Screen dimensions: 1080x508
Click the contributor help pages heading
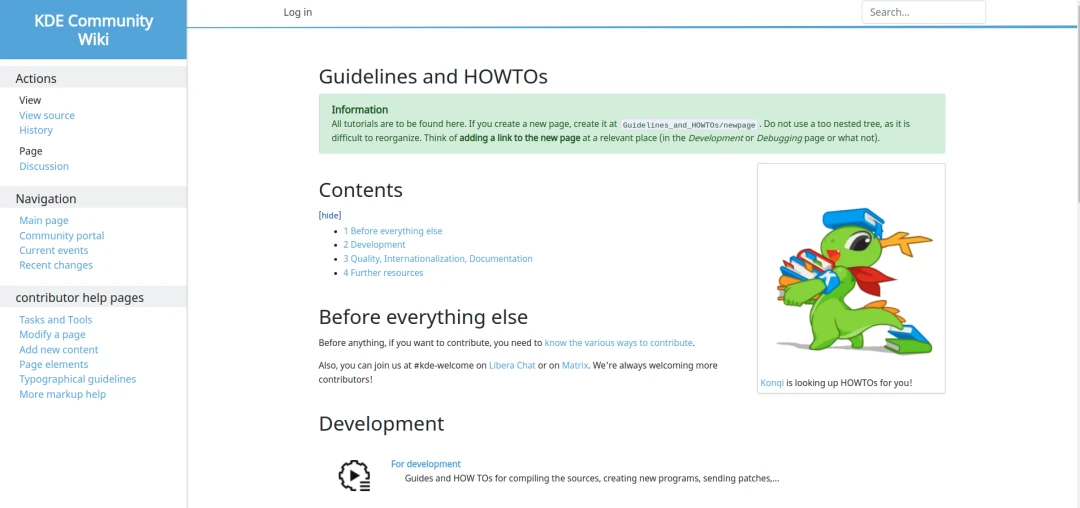(80, 298)
